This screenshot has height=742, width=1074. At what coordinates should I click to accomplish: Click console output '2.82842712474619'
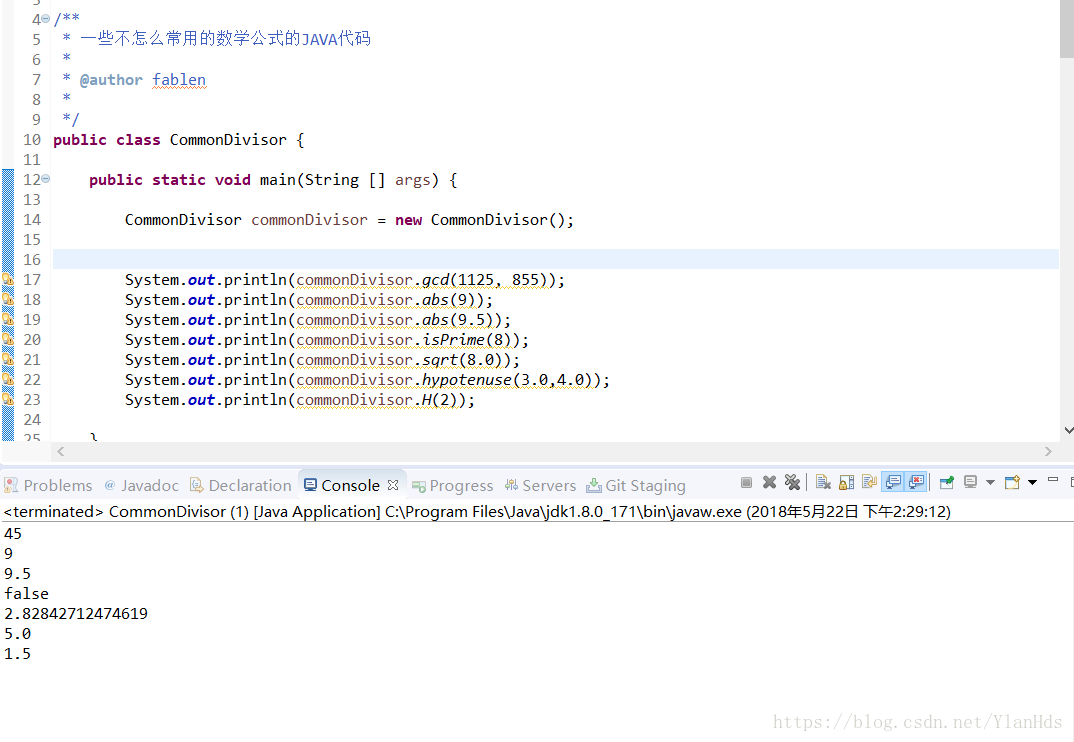[x=76, y=613]
